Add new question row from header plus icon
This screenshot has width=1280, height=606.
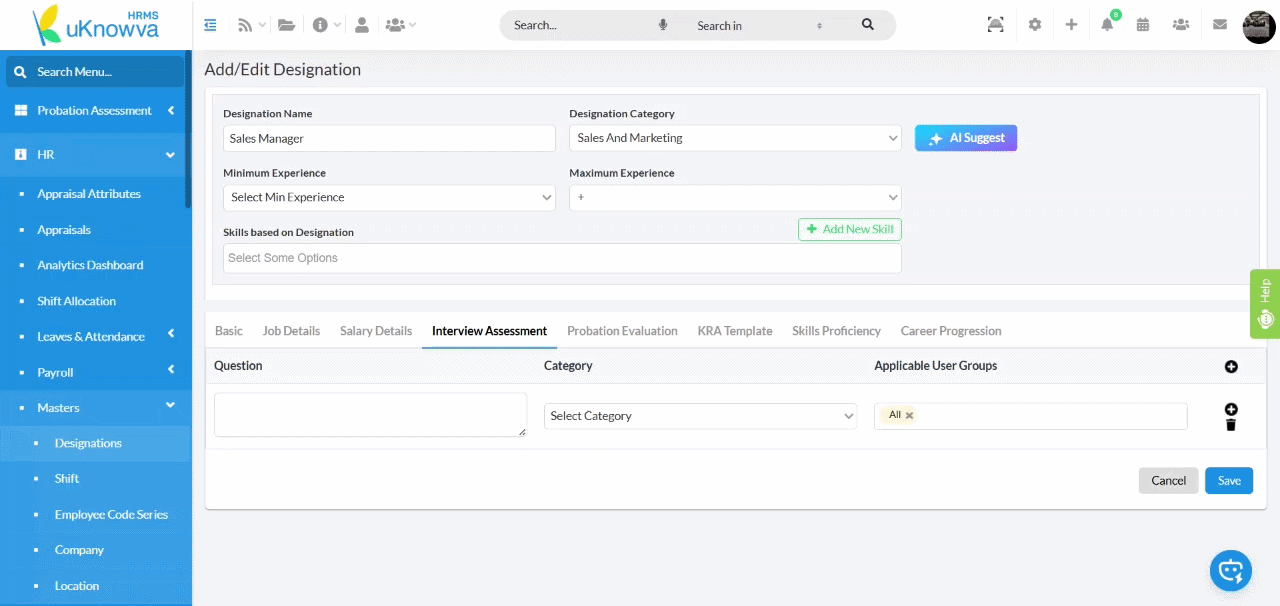click(x=1231, y=367)
